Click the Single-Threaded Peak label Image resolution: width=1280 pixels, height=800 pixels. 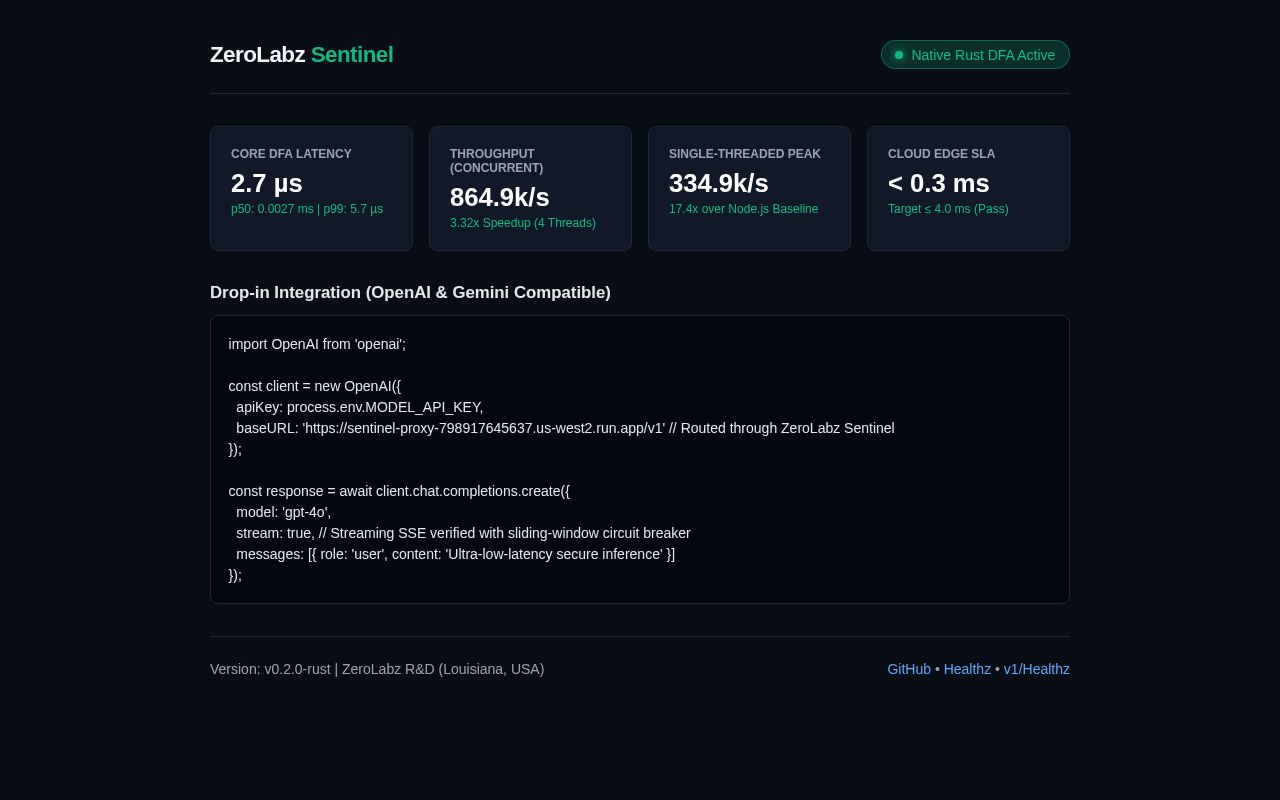pyautogui.click(x=745, y=154)
